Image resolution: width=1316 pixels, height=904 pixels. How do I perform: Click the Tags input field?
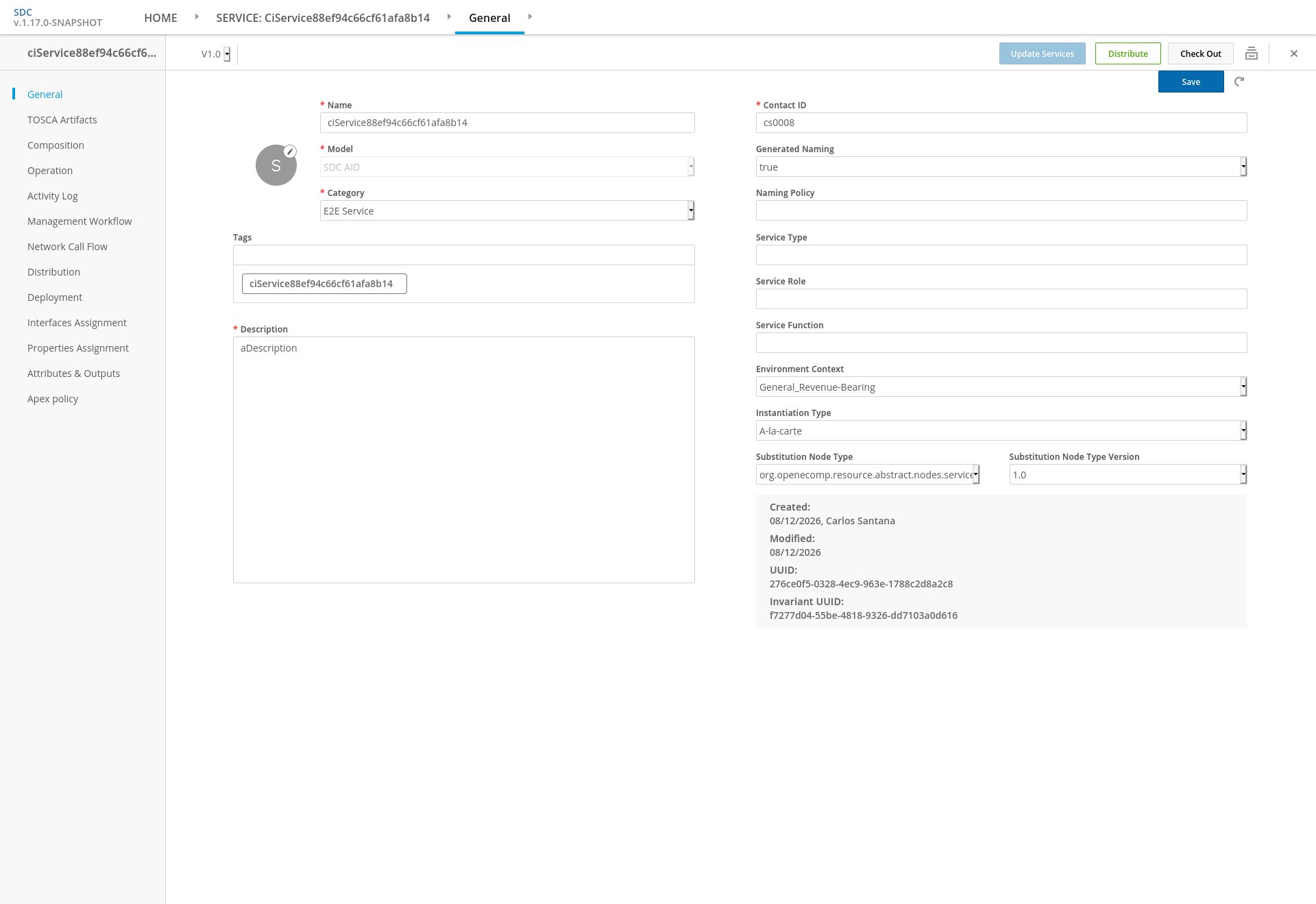(x=464, y=255)
